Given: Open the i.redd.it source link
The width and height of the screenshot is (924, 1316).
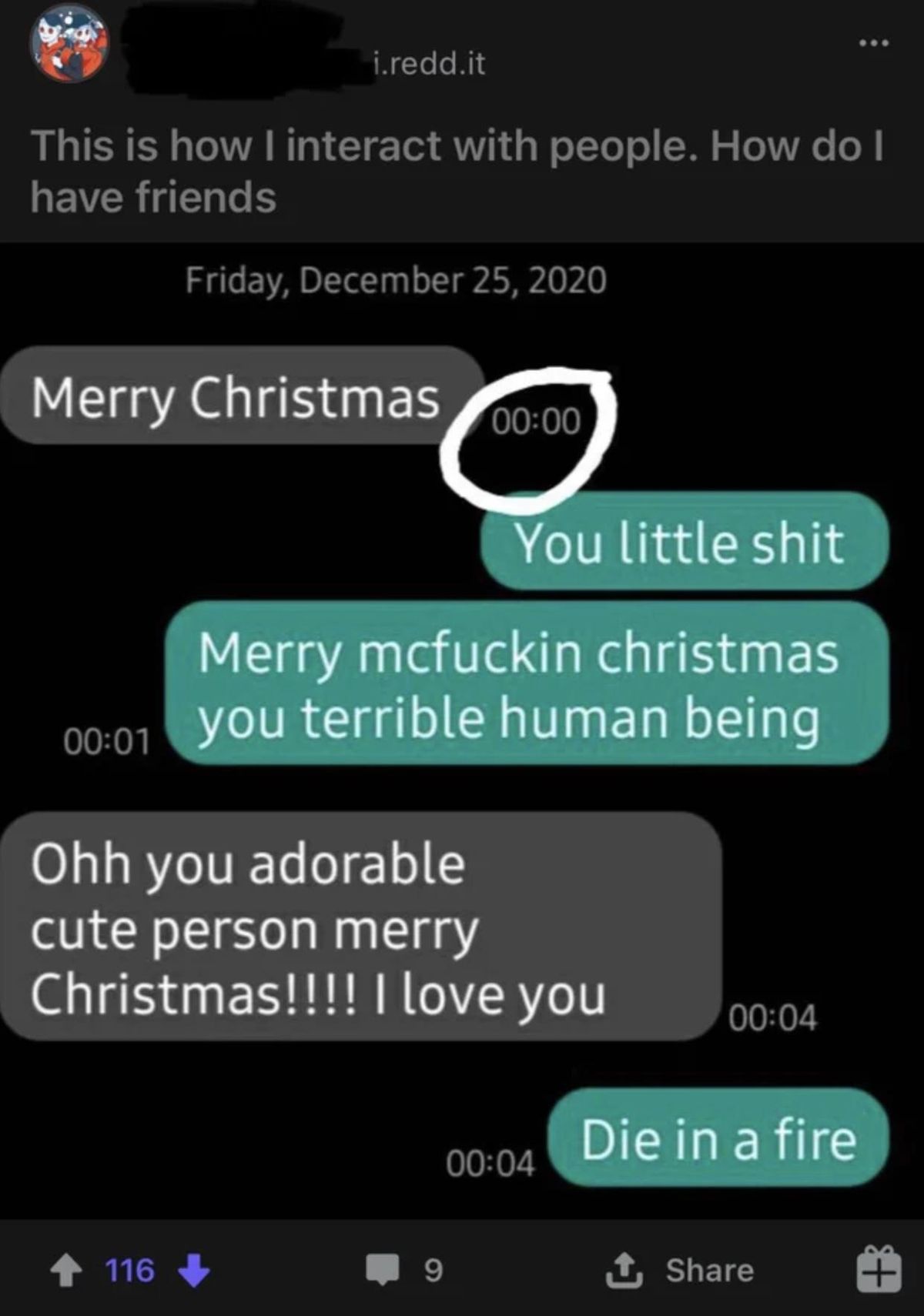Looking at the screenshot, I should tap(428, 63).
